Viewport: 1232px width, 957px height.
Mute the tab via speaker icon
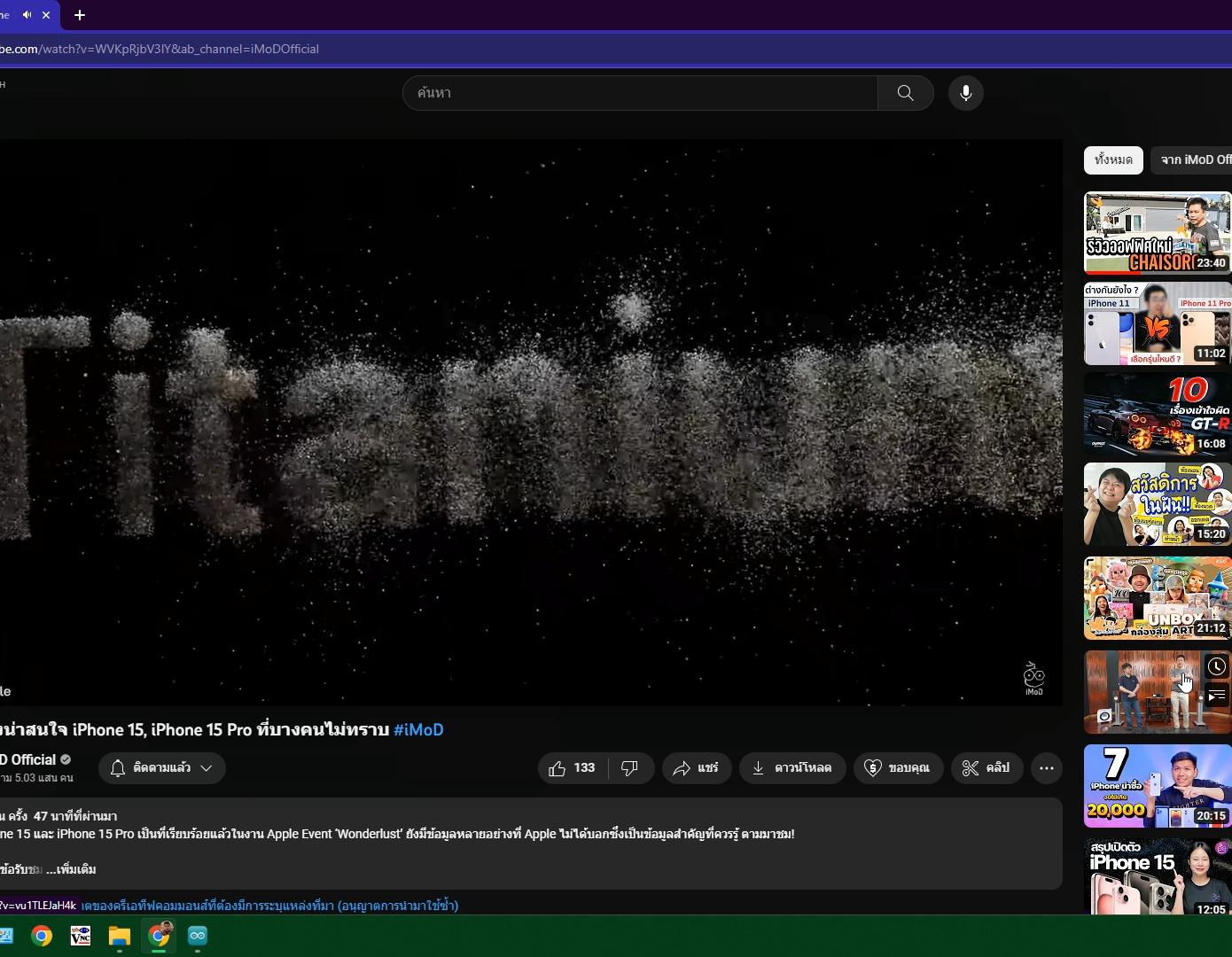tap(27, 15)
